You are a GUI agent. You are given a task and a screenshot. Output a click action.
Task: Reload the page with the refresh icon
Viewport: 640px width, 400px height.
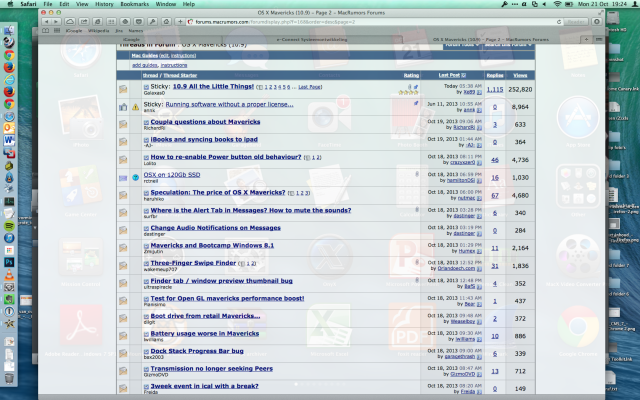coord(559,22)
